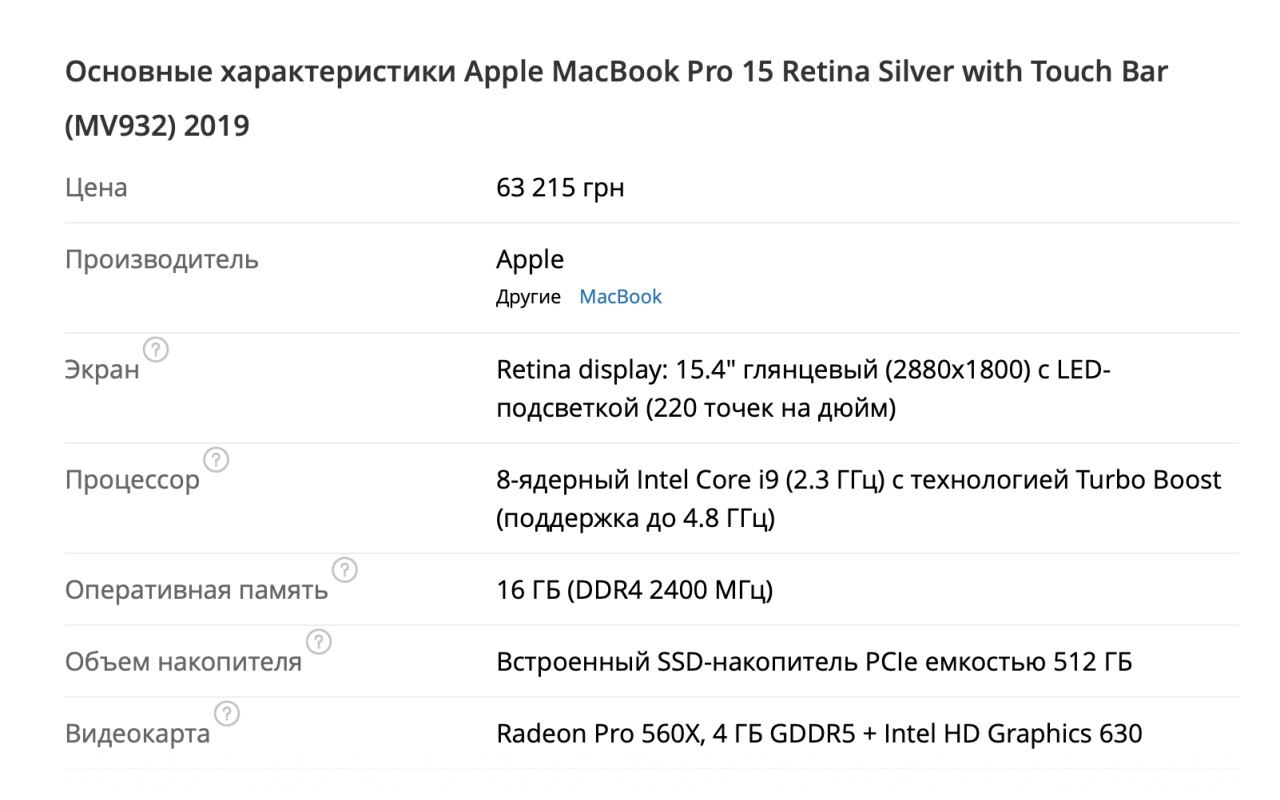Click the Apple manufacturer name

[x=530, y=260]
